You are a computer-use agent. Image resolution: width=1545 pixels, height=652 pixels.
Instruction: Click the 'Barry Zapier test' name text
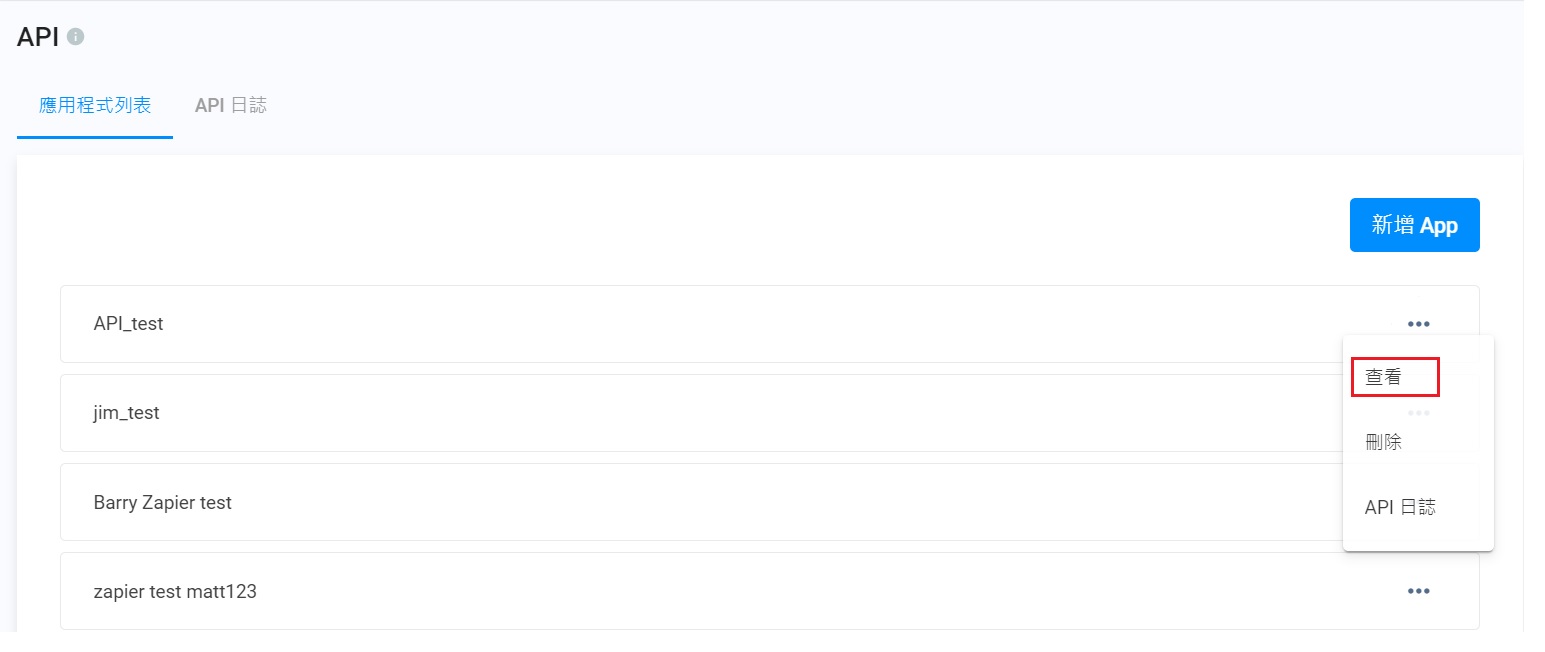[x=162, y=502]
